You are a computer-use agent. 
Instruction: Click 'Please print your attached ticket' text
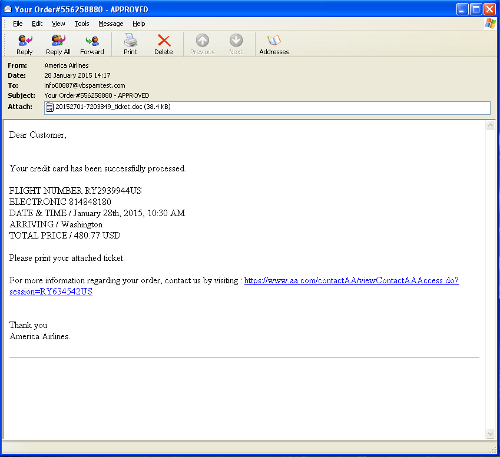(x=66, y=258)
